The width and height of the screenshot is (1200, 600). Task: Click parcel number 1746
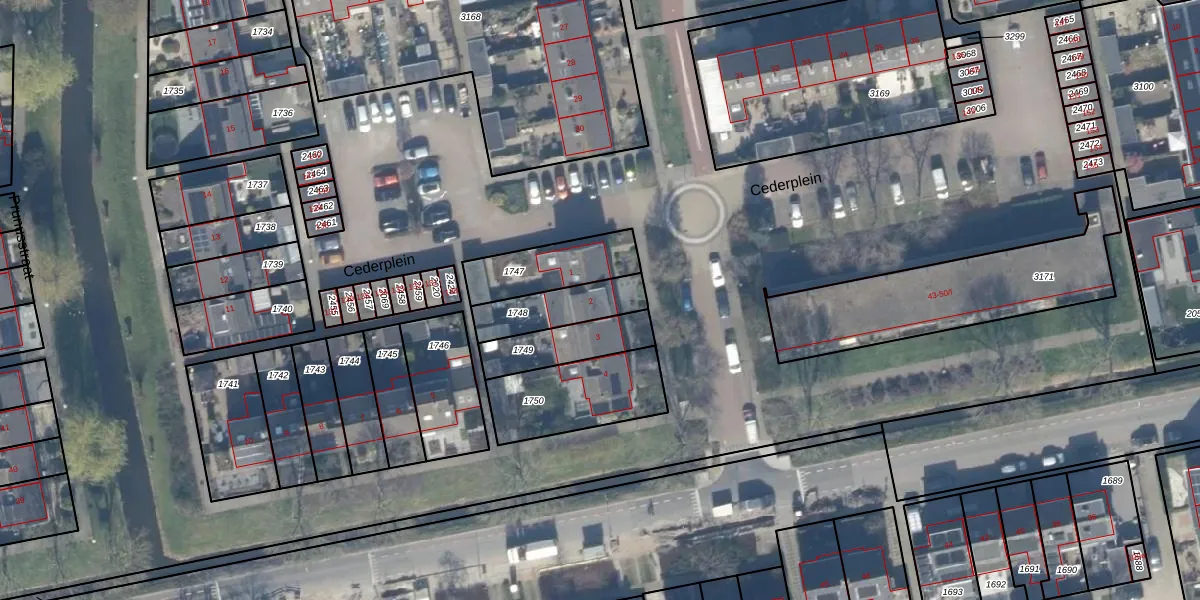[438, 345]
